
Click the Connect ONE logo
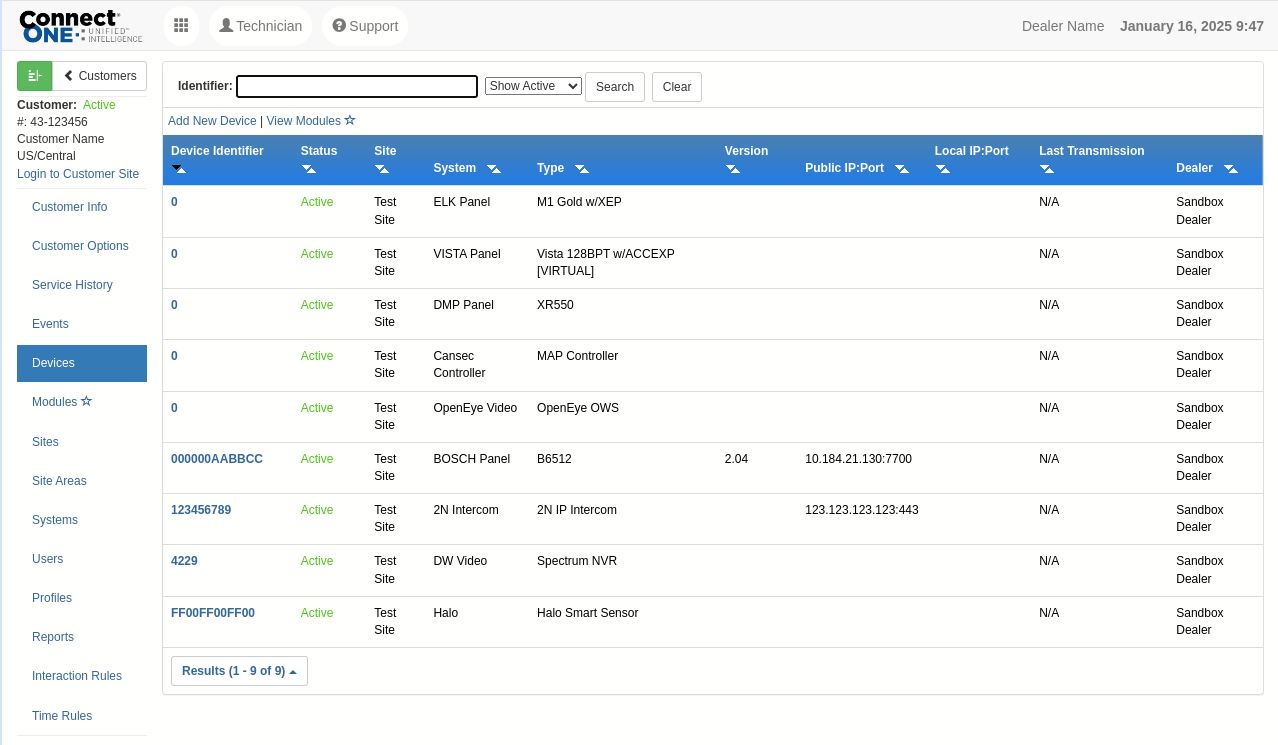click(81, 26)
